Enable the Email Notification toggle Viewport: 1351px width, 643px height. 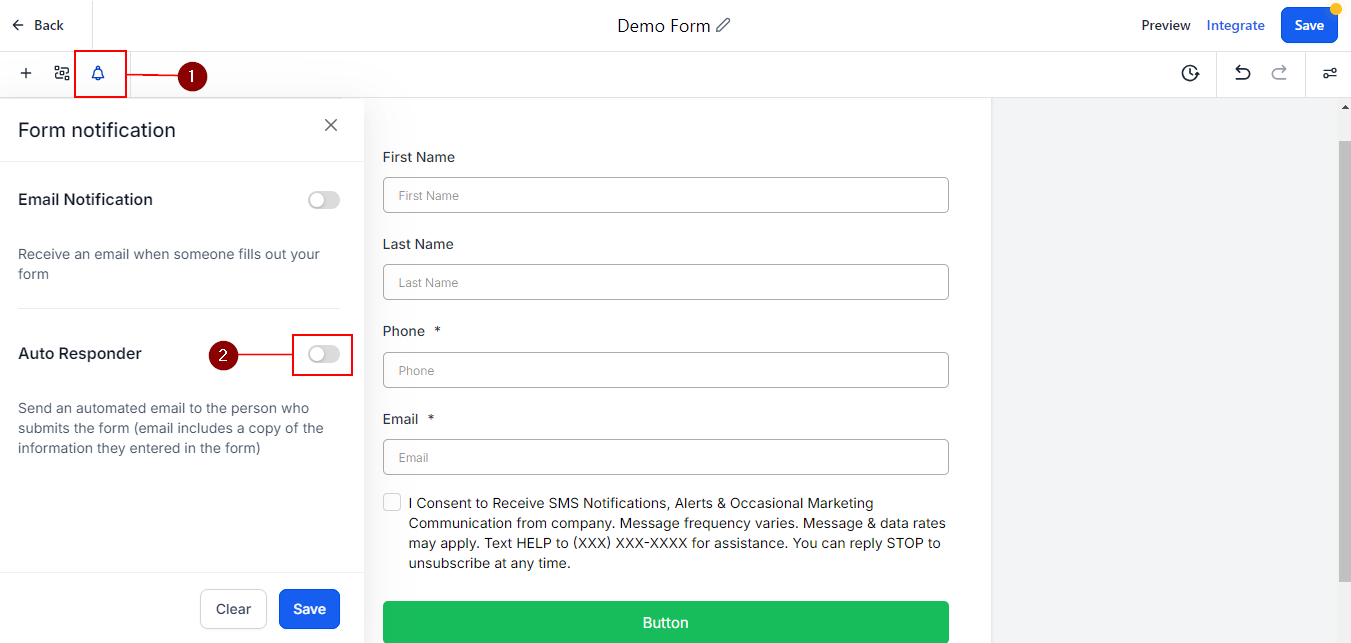(324, 200)
